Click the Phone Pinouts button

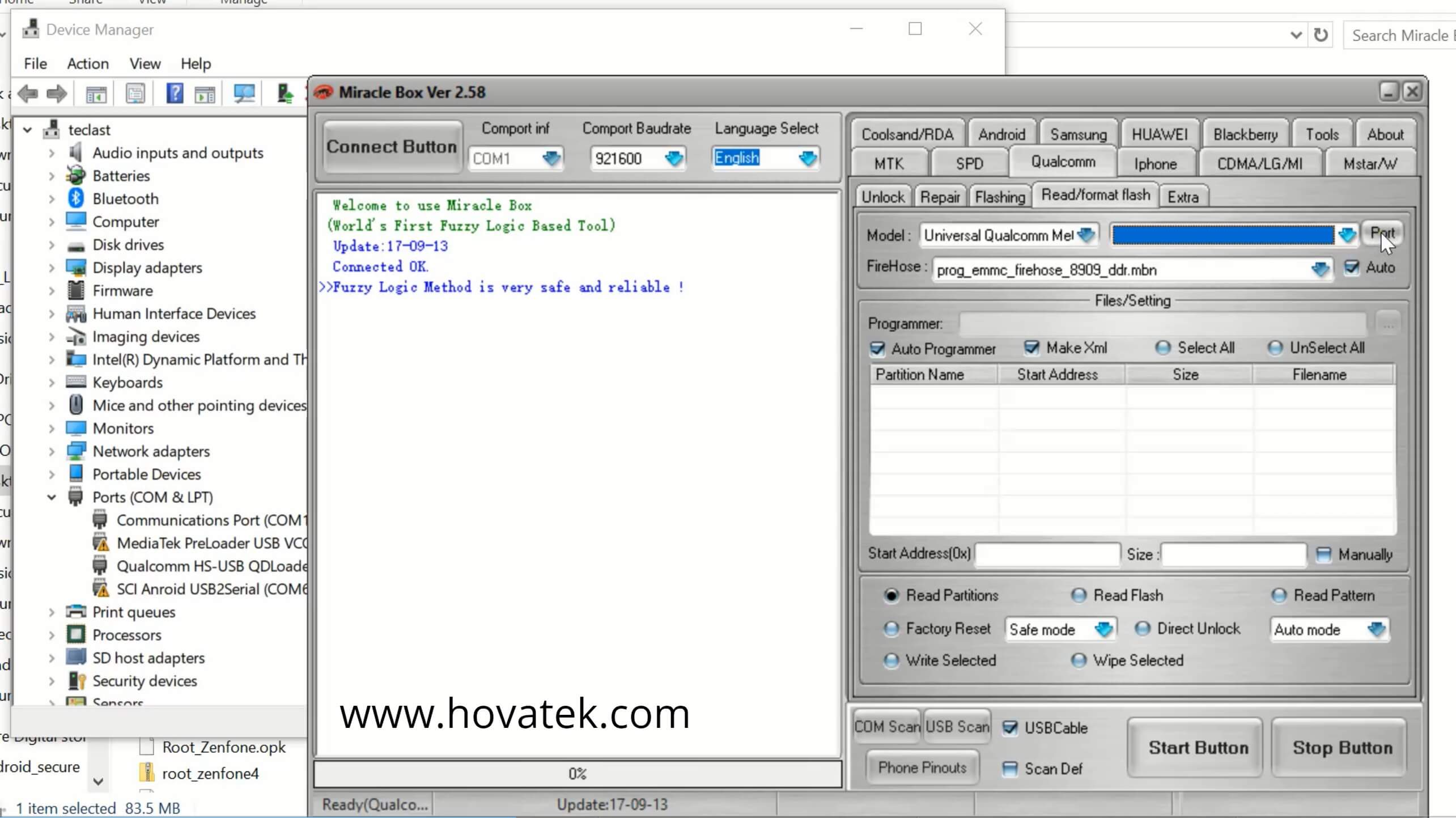(922, 768)
